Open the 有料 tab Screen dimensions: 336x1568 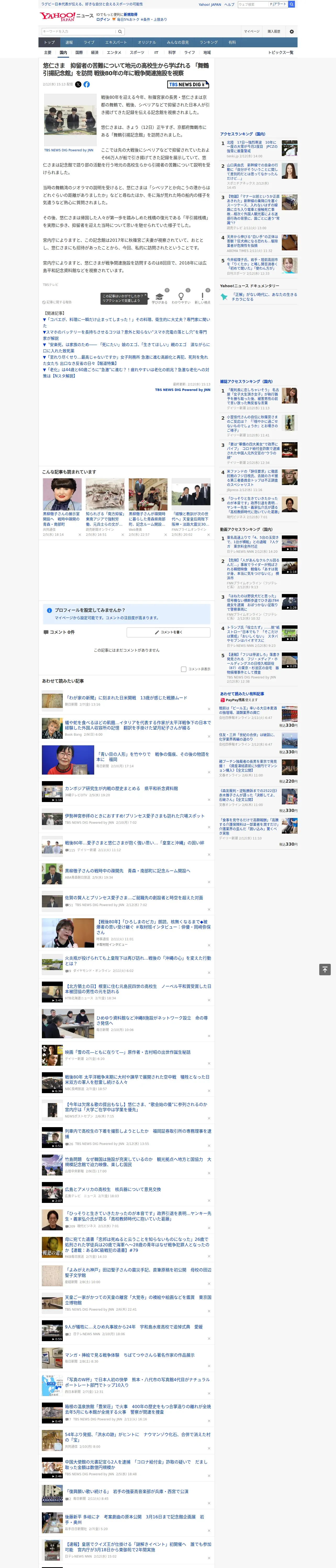click(232, 43)
